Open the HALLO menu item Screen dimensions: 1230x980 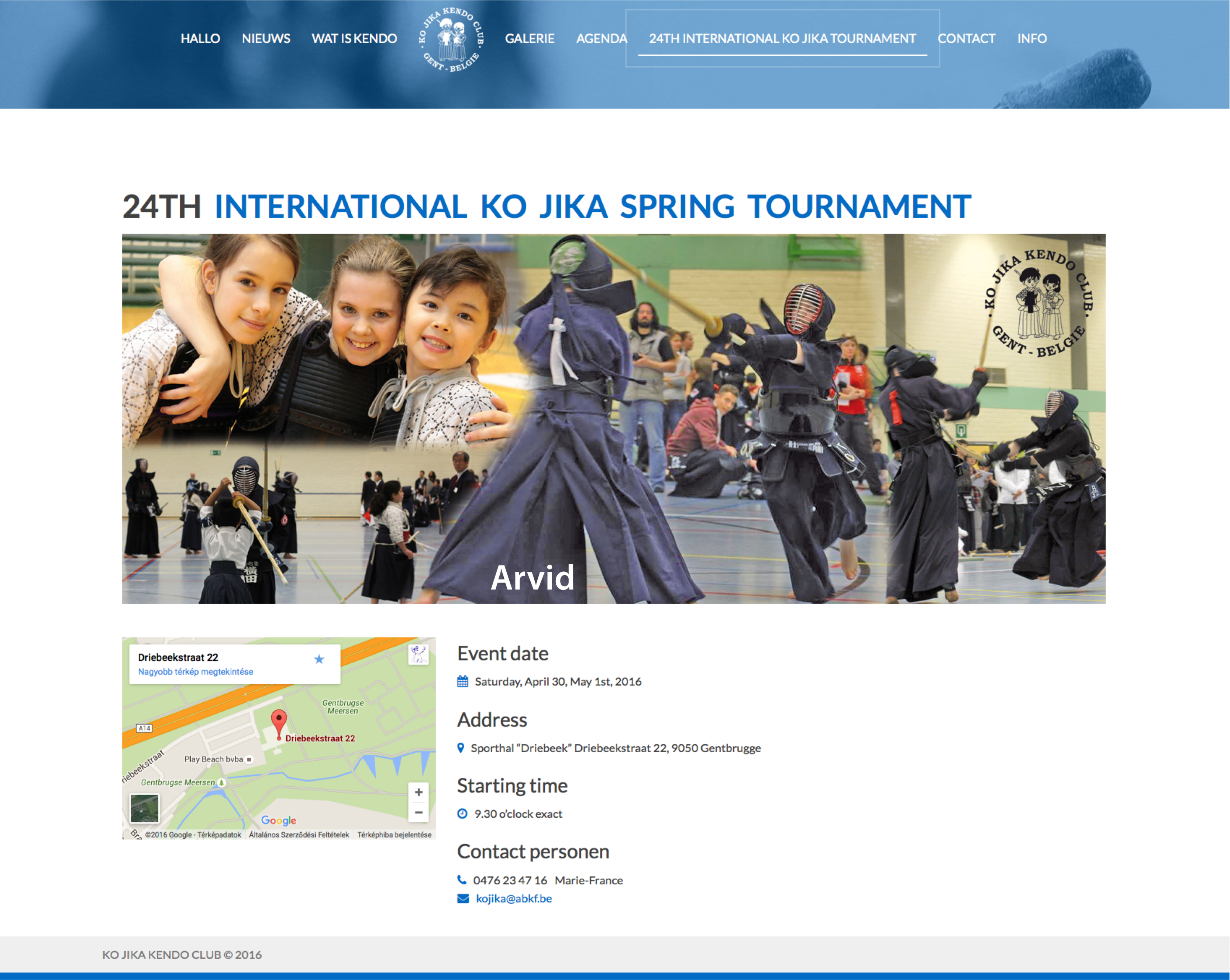[x=200, y=38]
